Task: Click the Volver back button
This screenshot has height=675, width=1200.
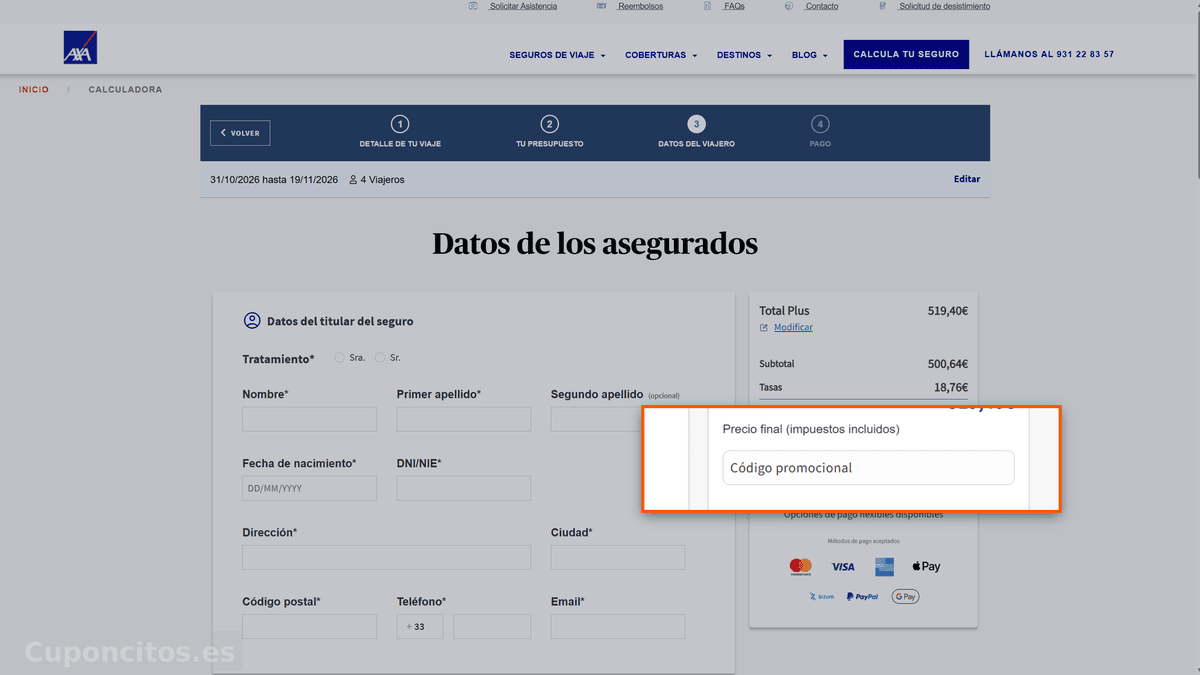Action: (x=240, y=133)
